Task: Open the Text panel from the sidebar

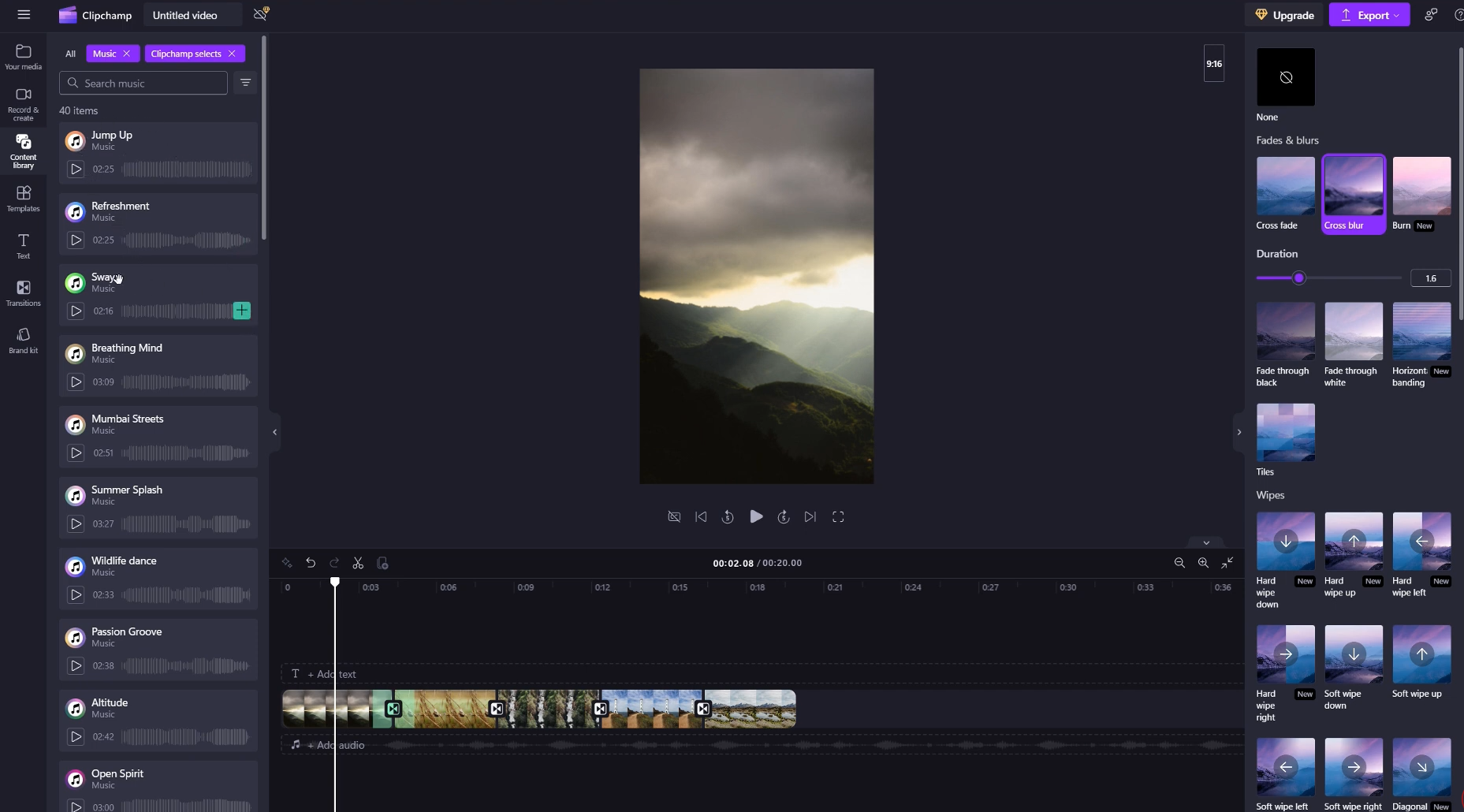Action: [x=23, y=245]
